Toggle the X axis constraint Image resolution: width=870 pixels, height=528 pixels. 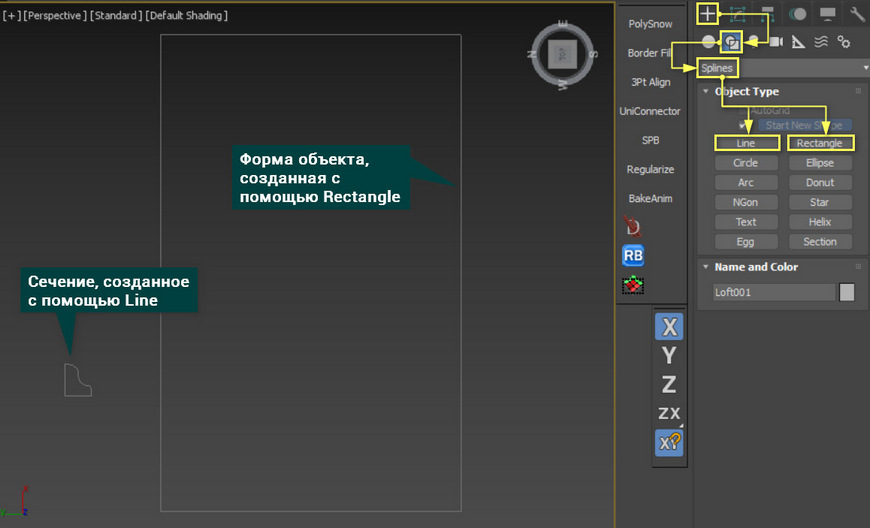[669, 326]
